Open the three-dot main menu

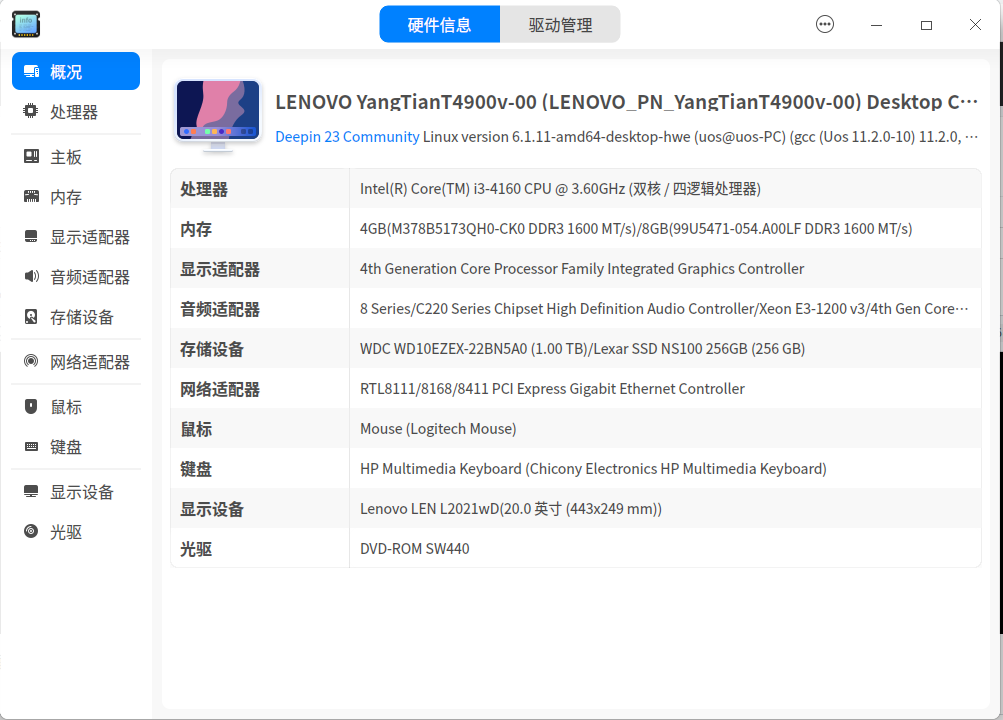coord(825,24)
